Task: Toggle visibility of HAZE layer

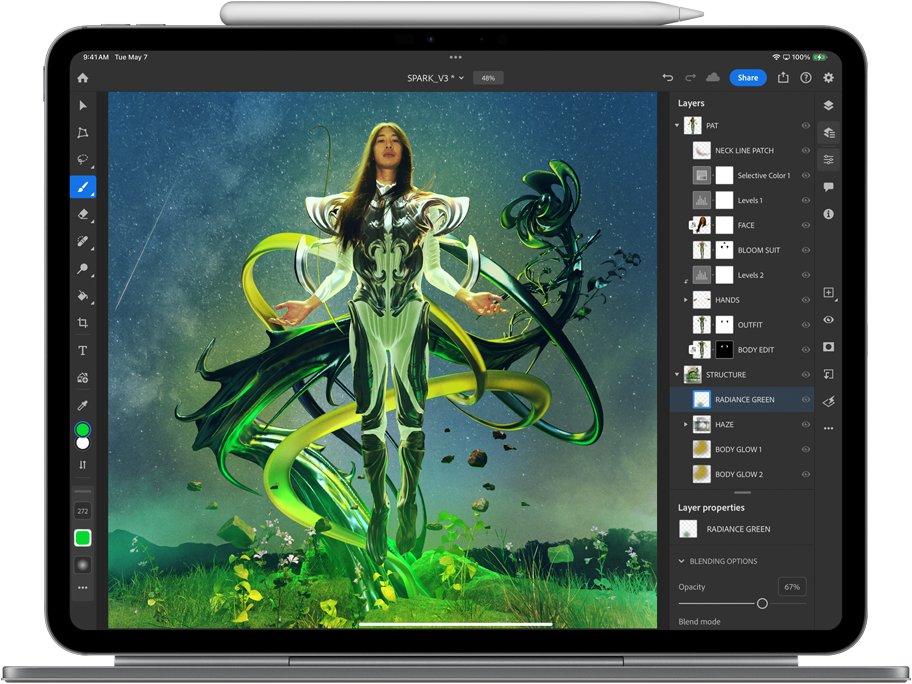Action: (805, 424)
